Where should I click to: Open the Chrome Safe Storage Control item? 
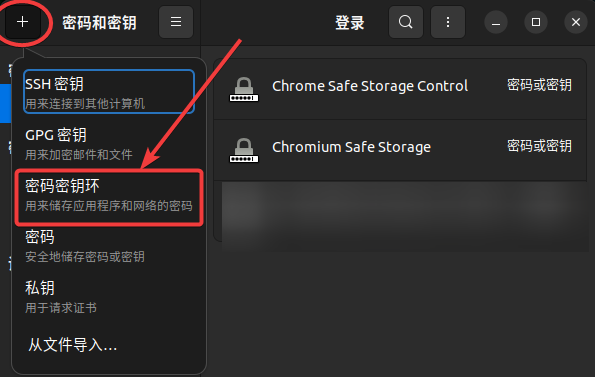point(400,90)
